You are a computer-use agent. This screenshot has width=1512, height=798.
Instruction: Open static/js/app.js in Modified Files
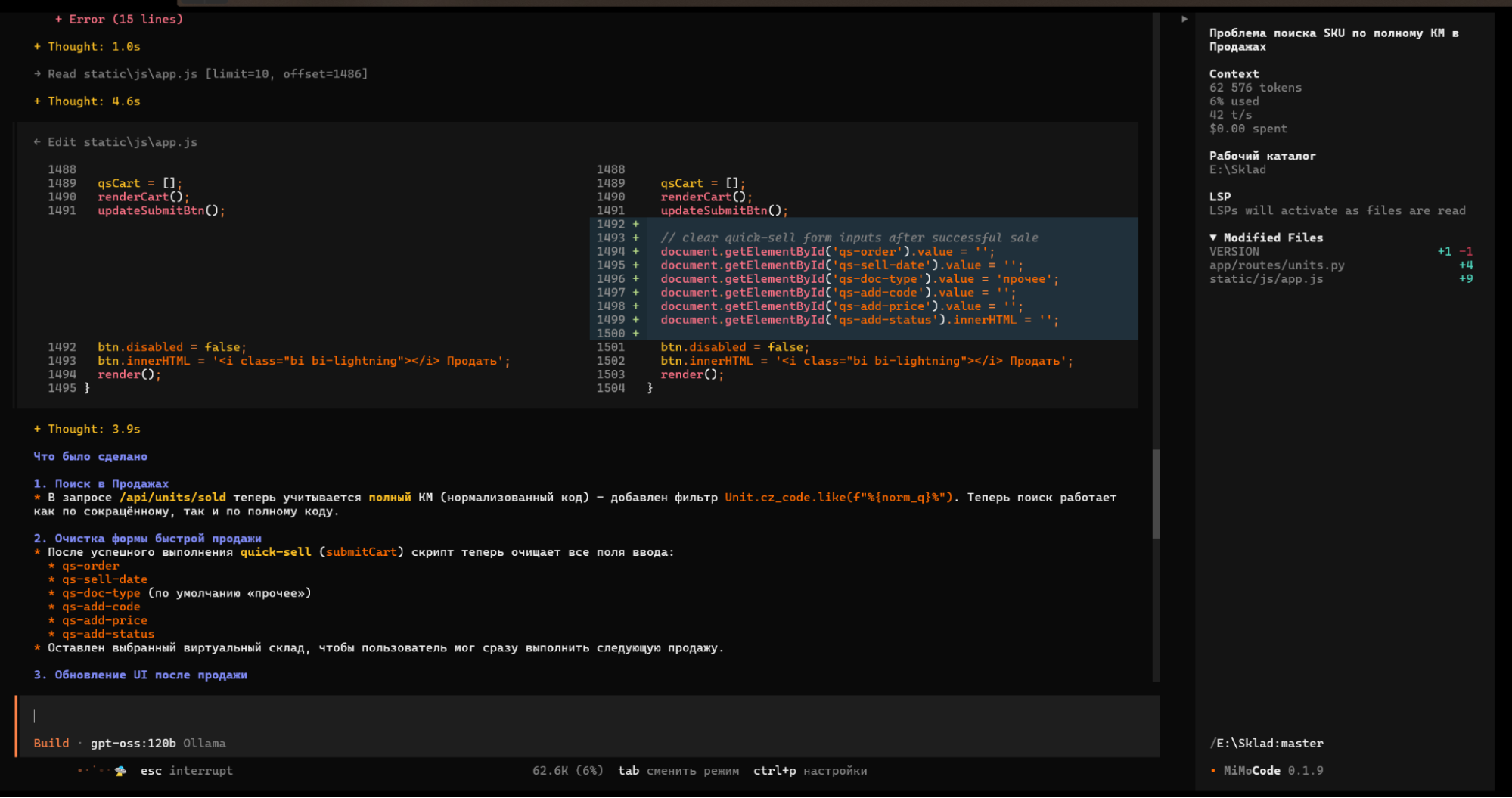point(1266,279)
